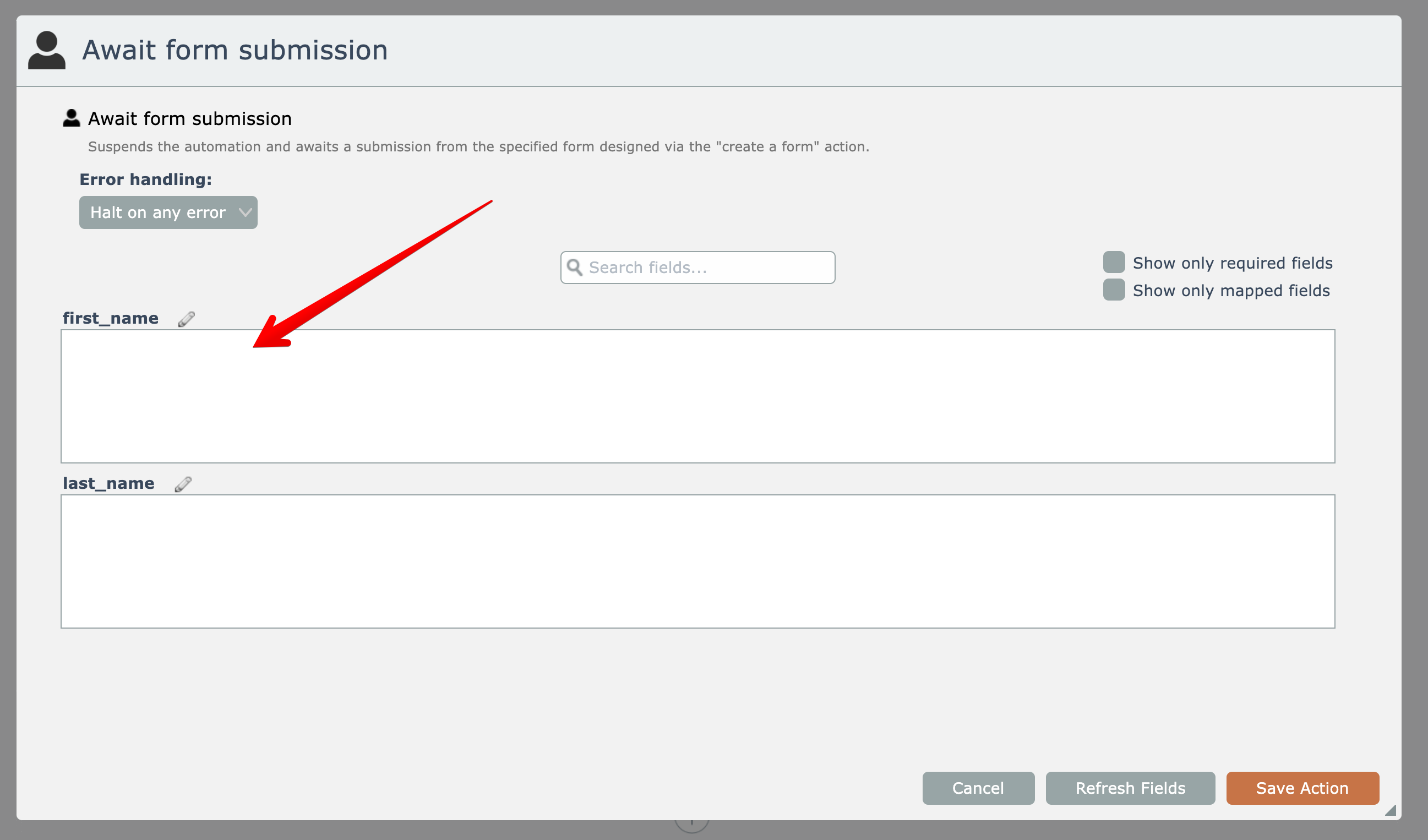Click the pencil icon next to first_name
This screenshot has width=1428, height=840.
click(186, 319)
